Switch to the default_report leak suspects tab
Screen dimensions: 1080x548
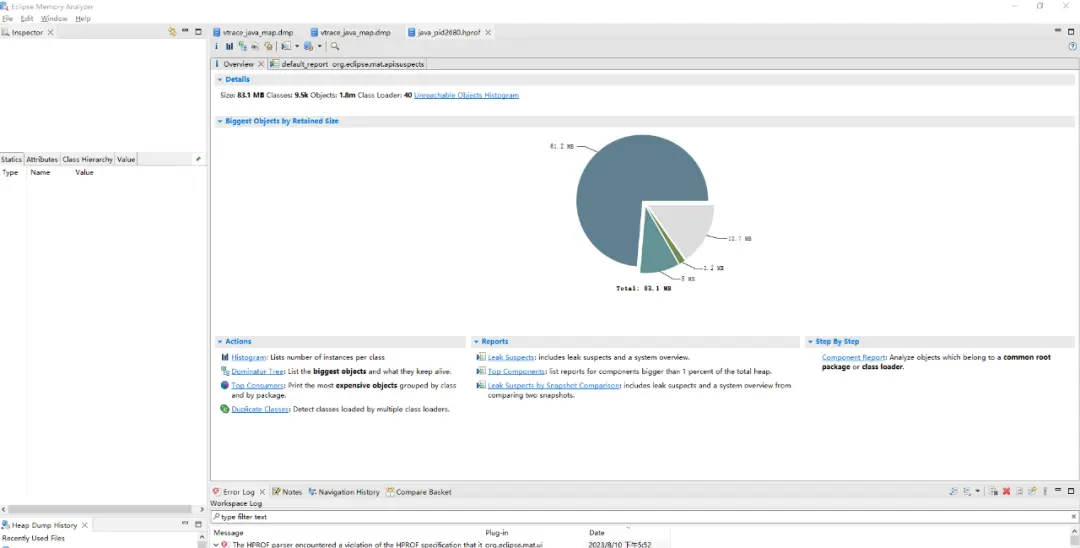click(x=347, y=64)
